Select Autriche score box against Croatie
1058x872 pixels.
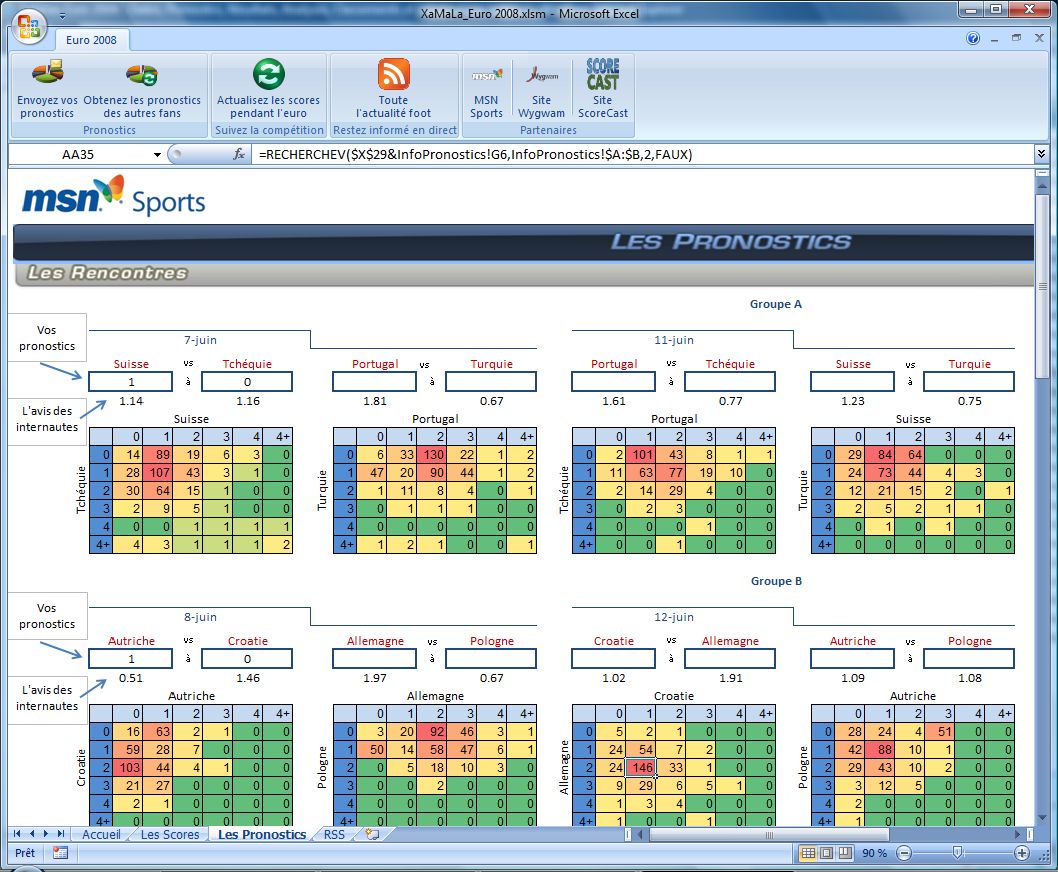(x=131, y=659)
